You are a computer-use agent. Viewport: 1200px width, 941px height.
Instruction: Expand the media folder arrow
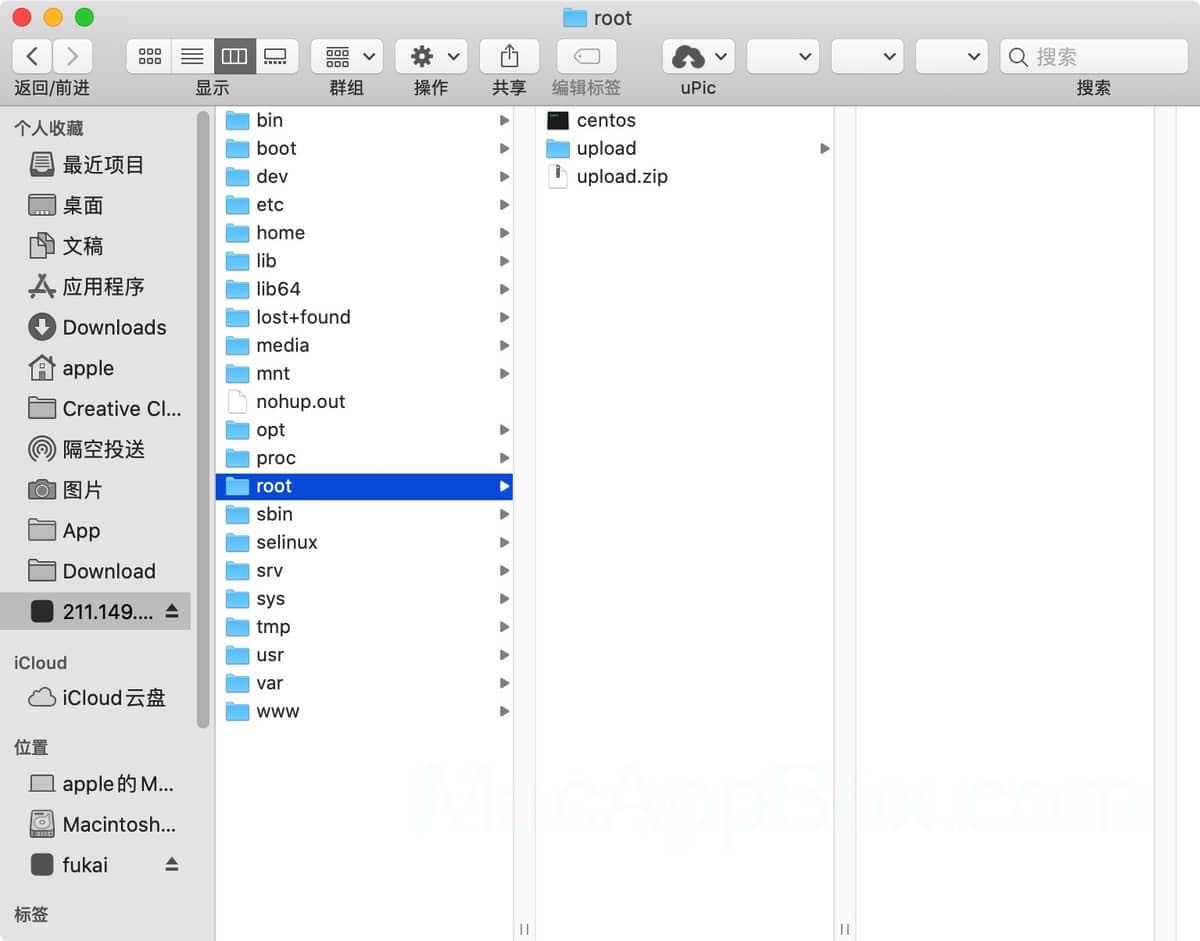(x=504, y=345)
